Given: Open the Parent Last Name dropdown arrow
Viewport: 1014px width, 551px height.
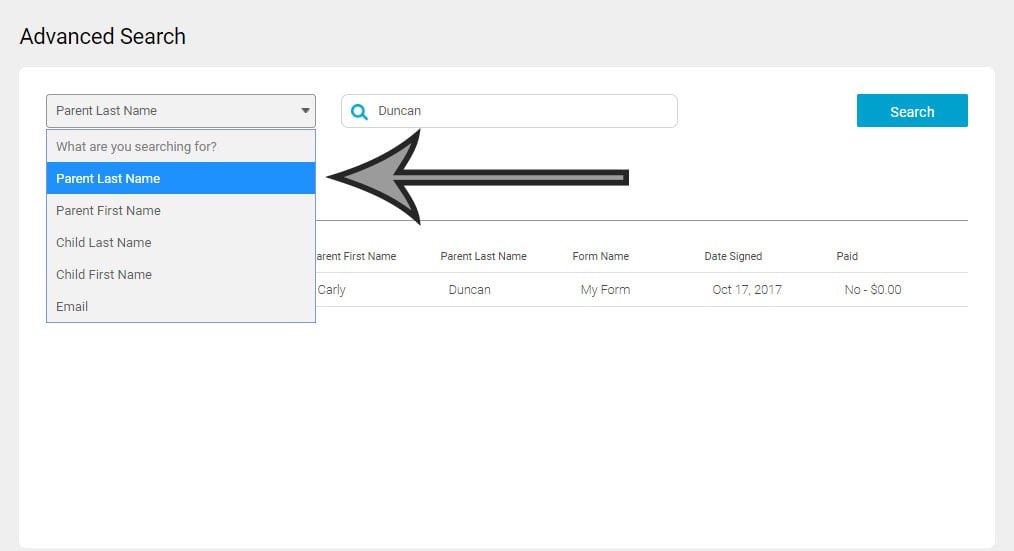Looking at the screenshot, I should coord(305,111).
